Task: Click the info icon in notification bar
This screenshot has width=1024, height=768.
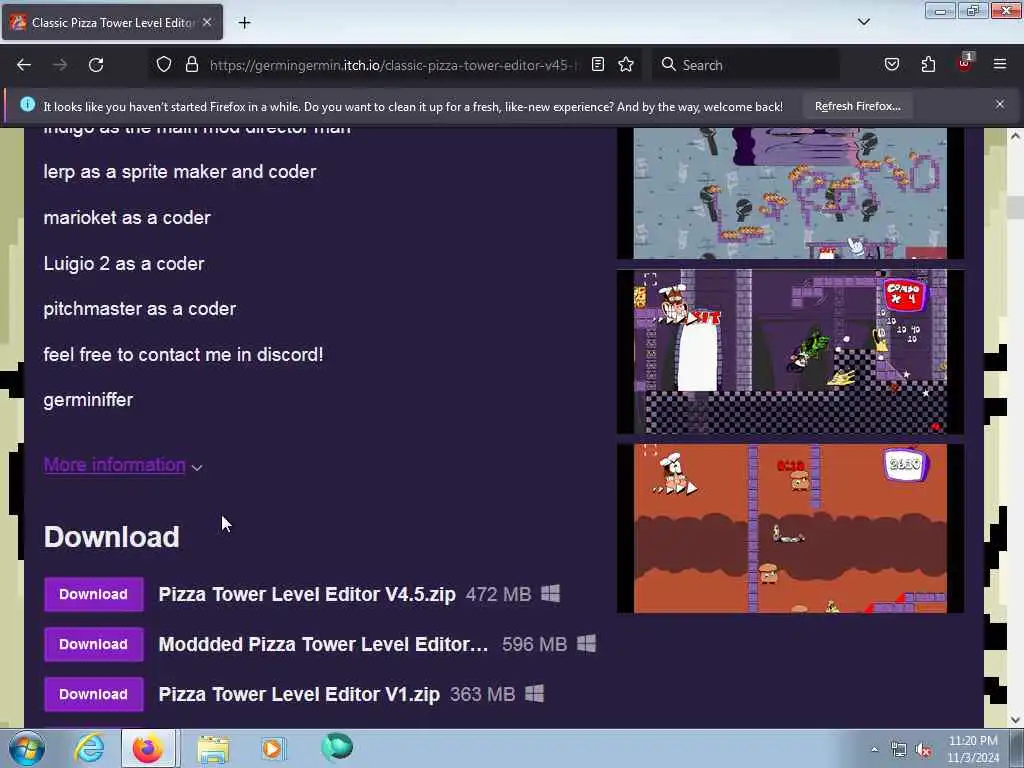Action: click(x=27, y=104)
